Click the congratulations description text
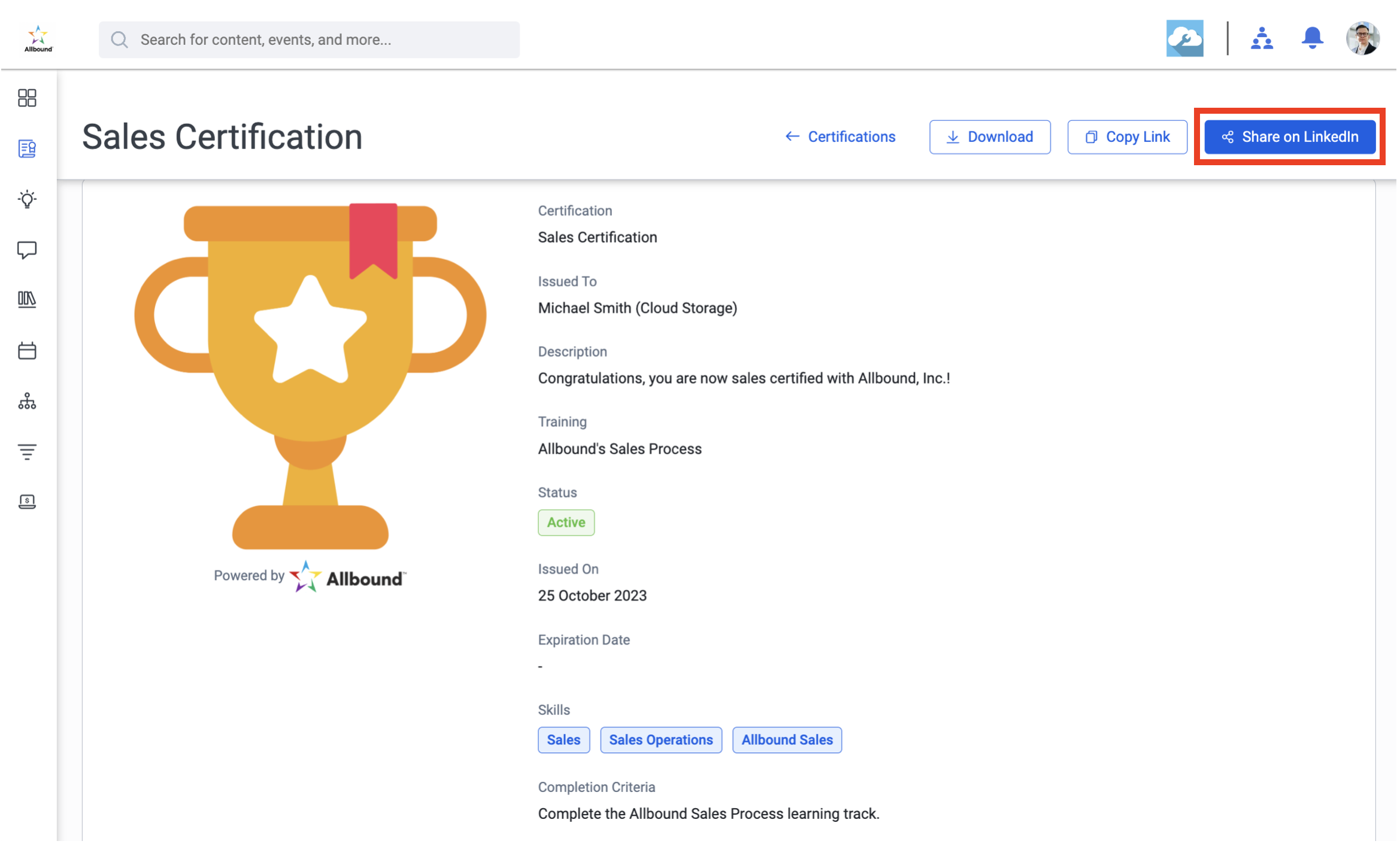 pos(746,379)
